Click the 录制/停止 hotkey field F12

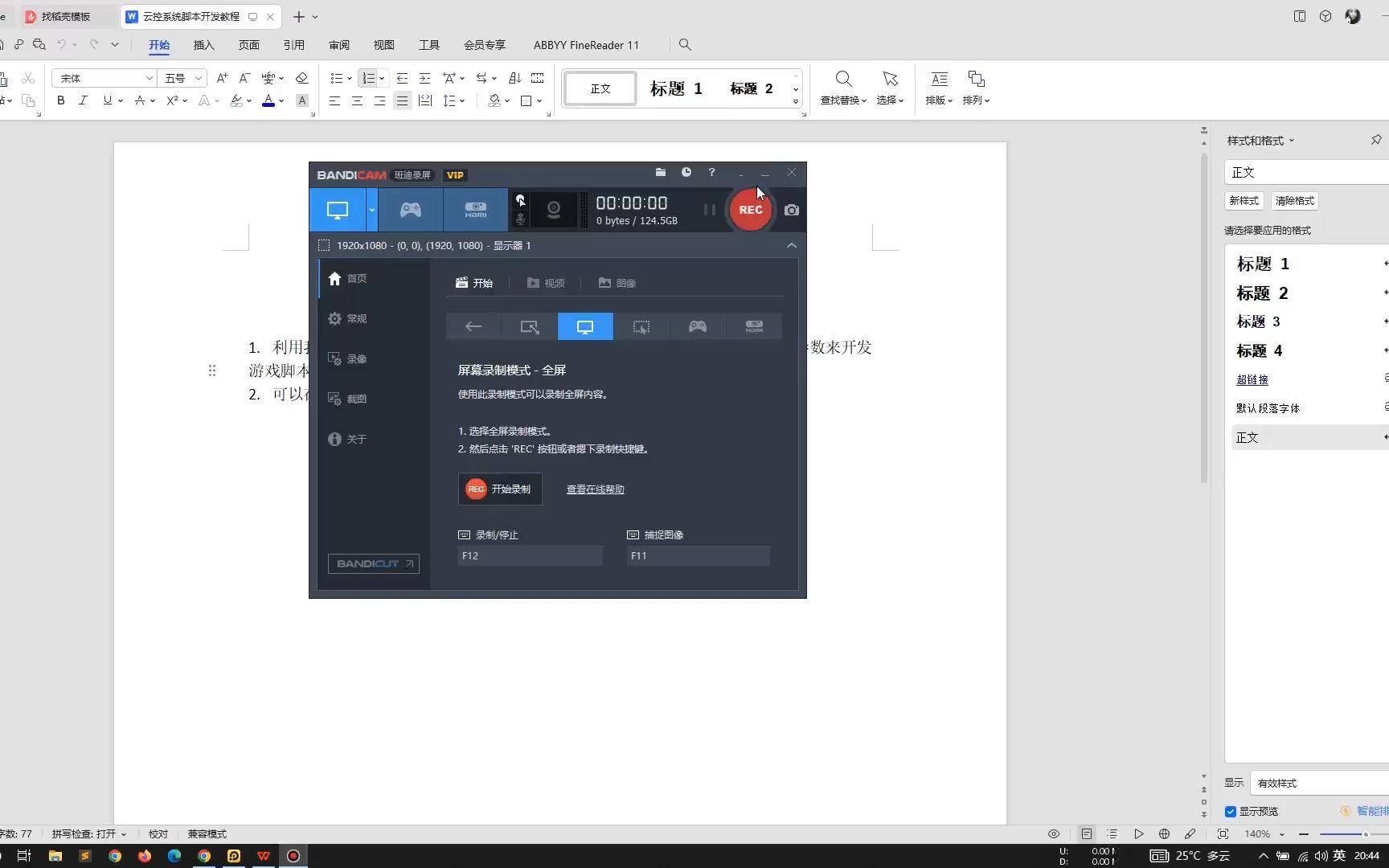point(530,555)
